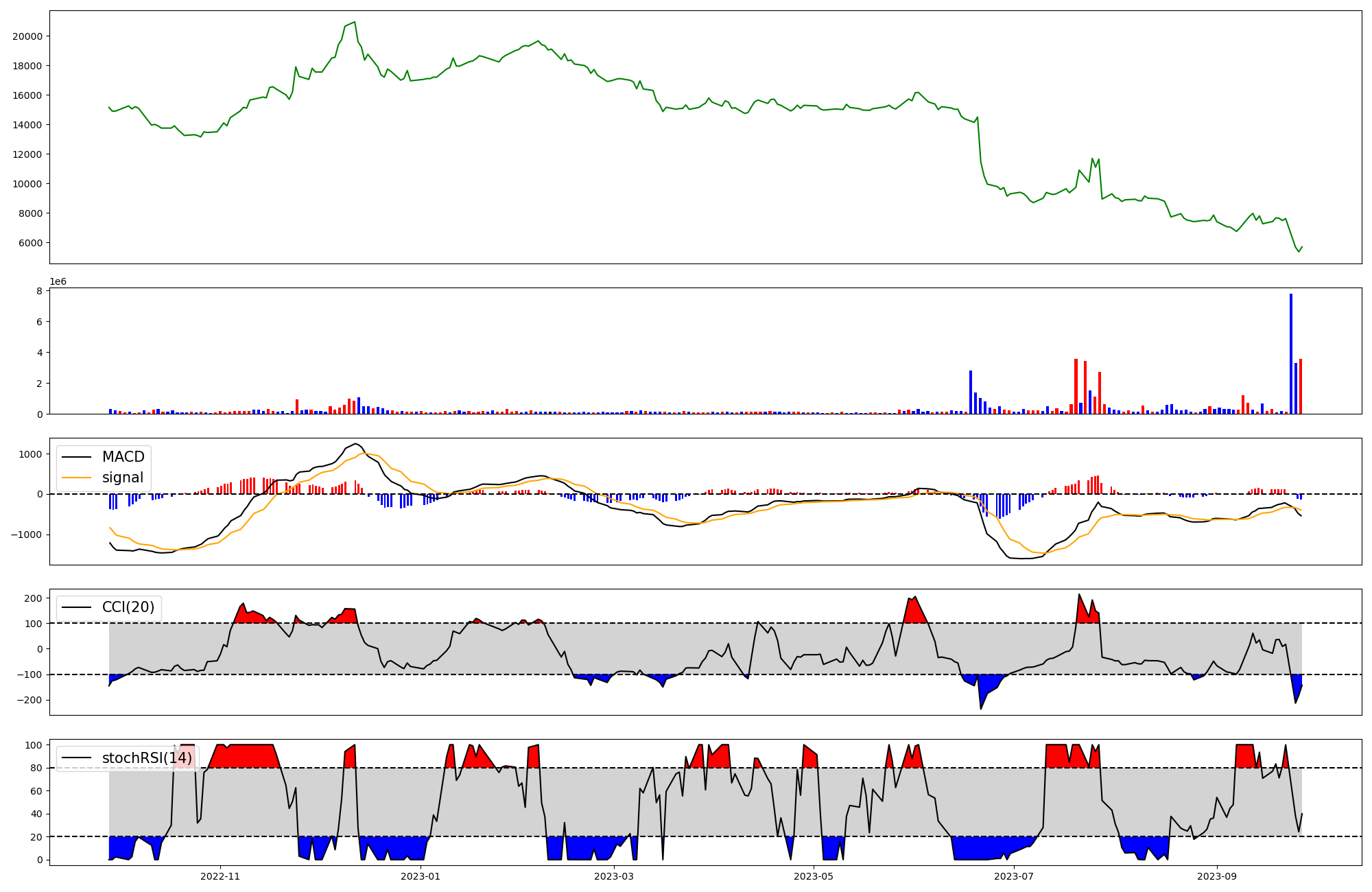Click the tallest blue volume bar
This screenshot has width=1372, height=892.
pos(1291,353)
